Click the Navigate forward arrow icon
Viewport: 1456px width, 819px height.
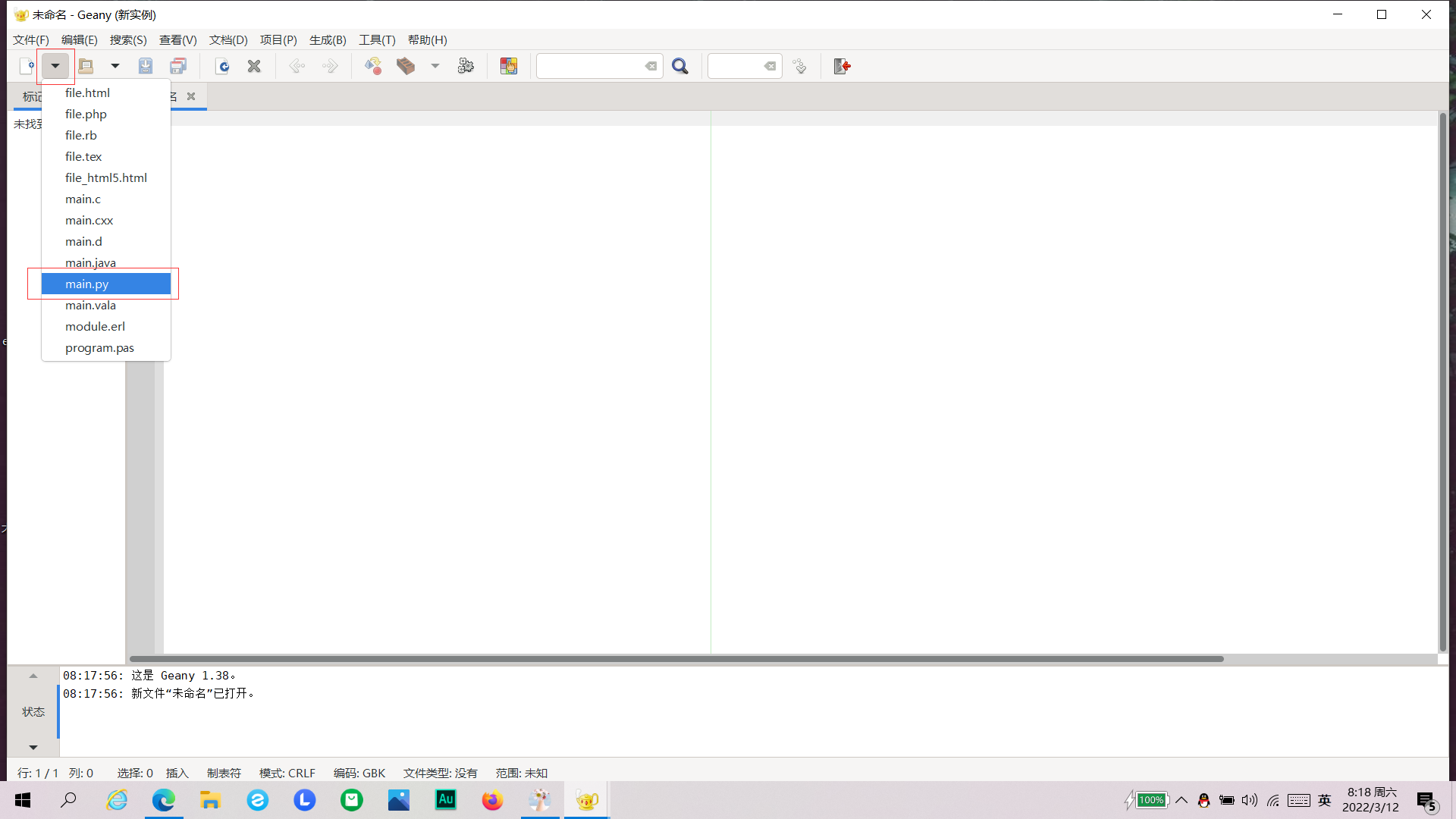pyautogui.click(x=330, y=66)
